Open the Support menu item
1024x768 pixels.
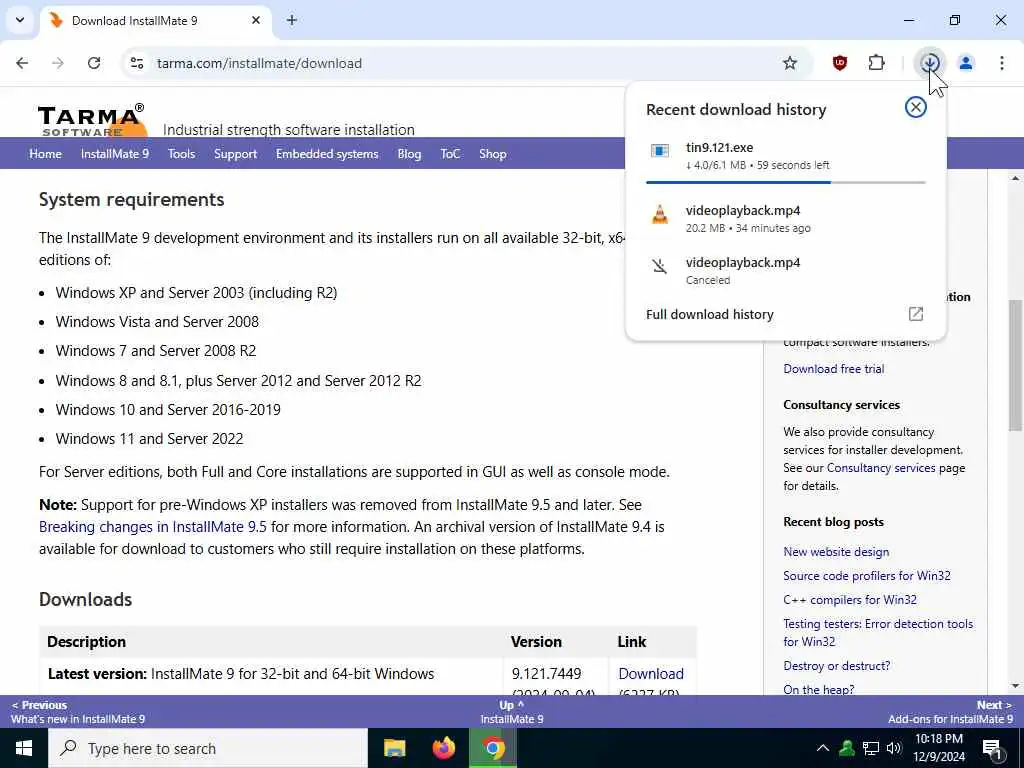pos(236,154)
